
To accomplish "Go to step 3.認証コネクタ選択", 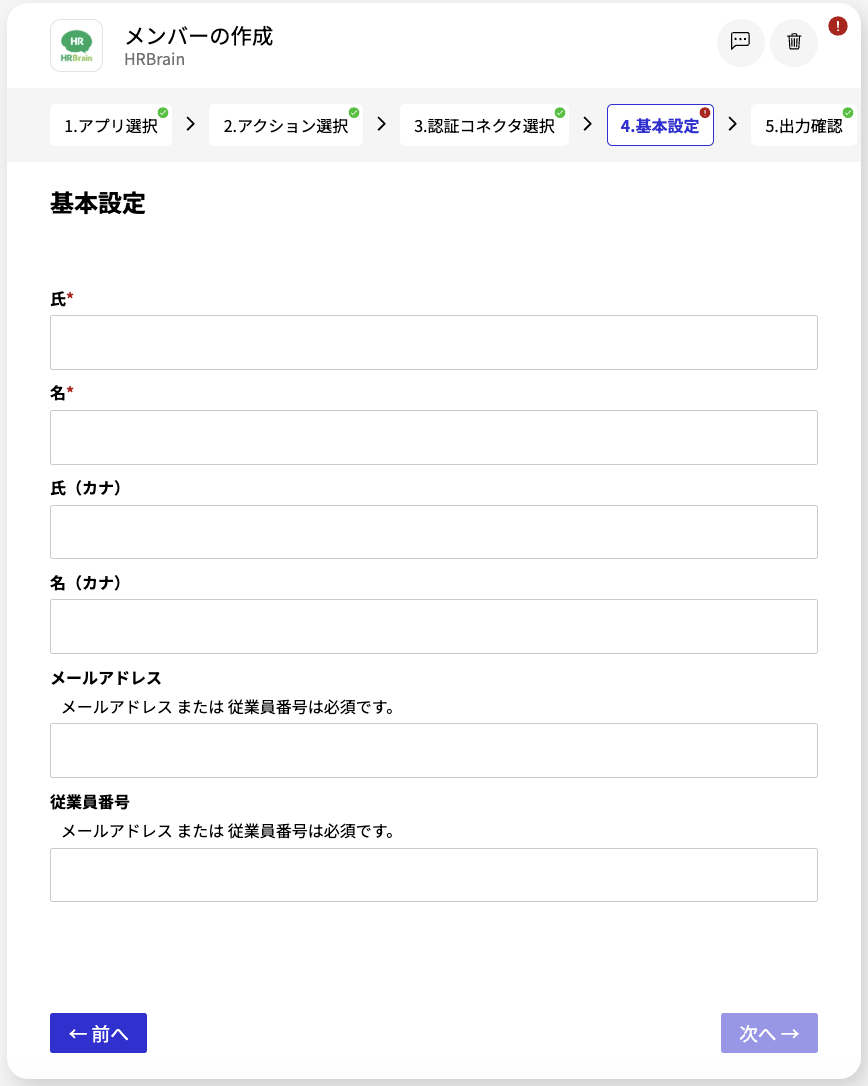I will click(x=484, y=125).
